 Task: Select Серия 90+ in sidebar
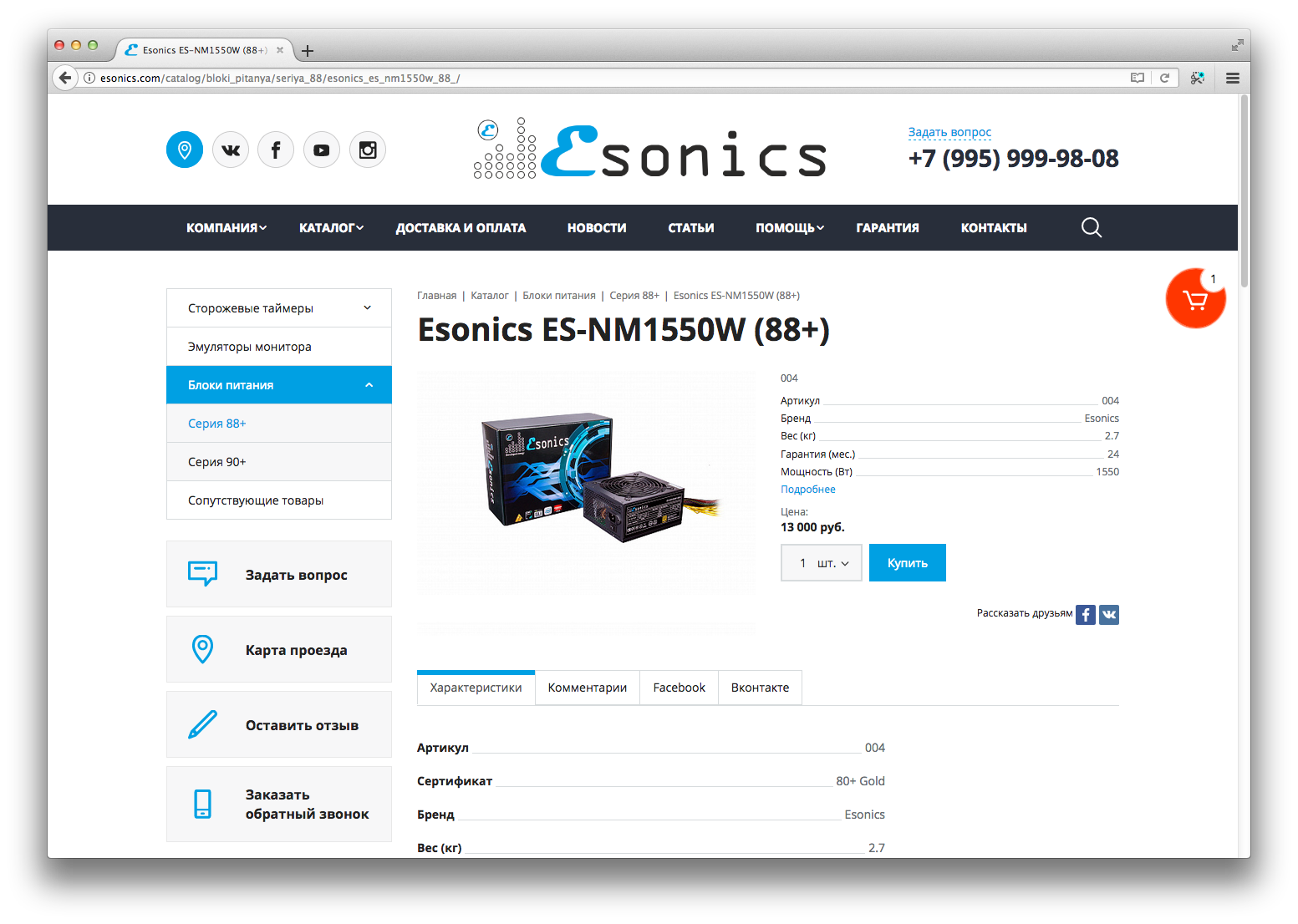(279, 462)
